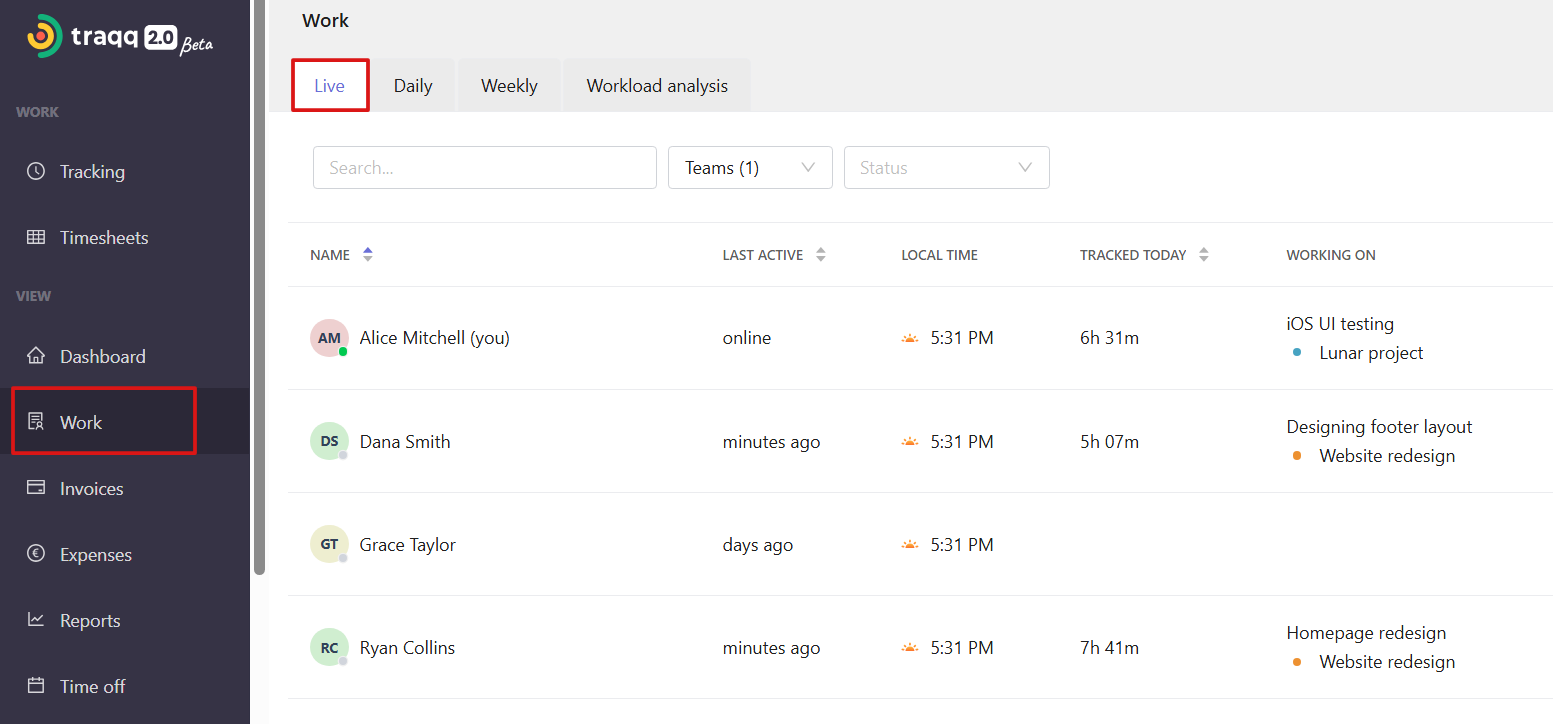Viewport: 1553px width, 724px height.
Task: Click the Reports chart icon
Action: [36, 620]
